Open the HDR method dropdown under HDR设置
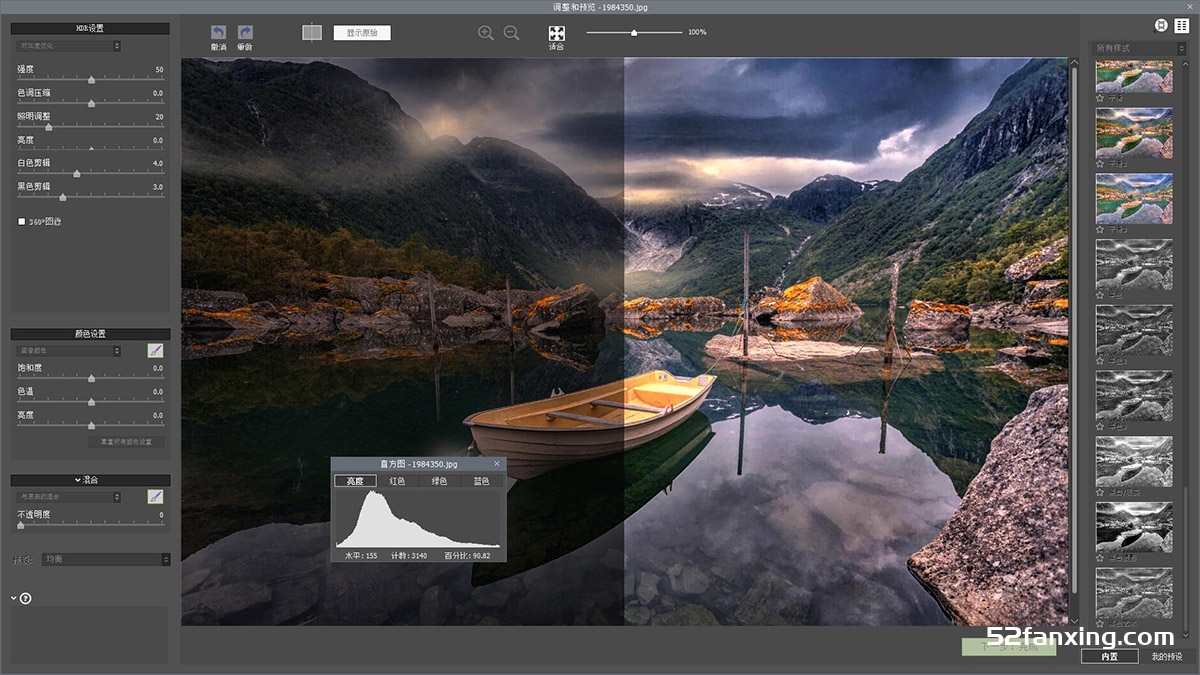This screenshot has height=675, width=1200. click(68, 46)
